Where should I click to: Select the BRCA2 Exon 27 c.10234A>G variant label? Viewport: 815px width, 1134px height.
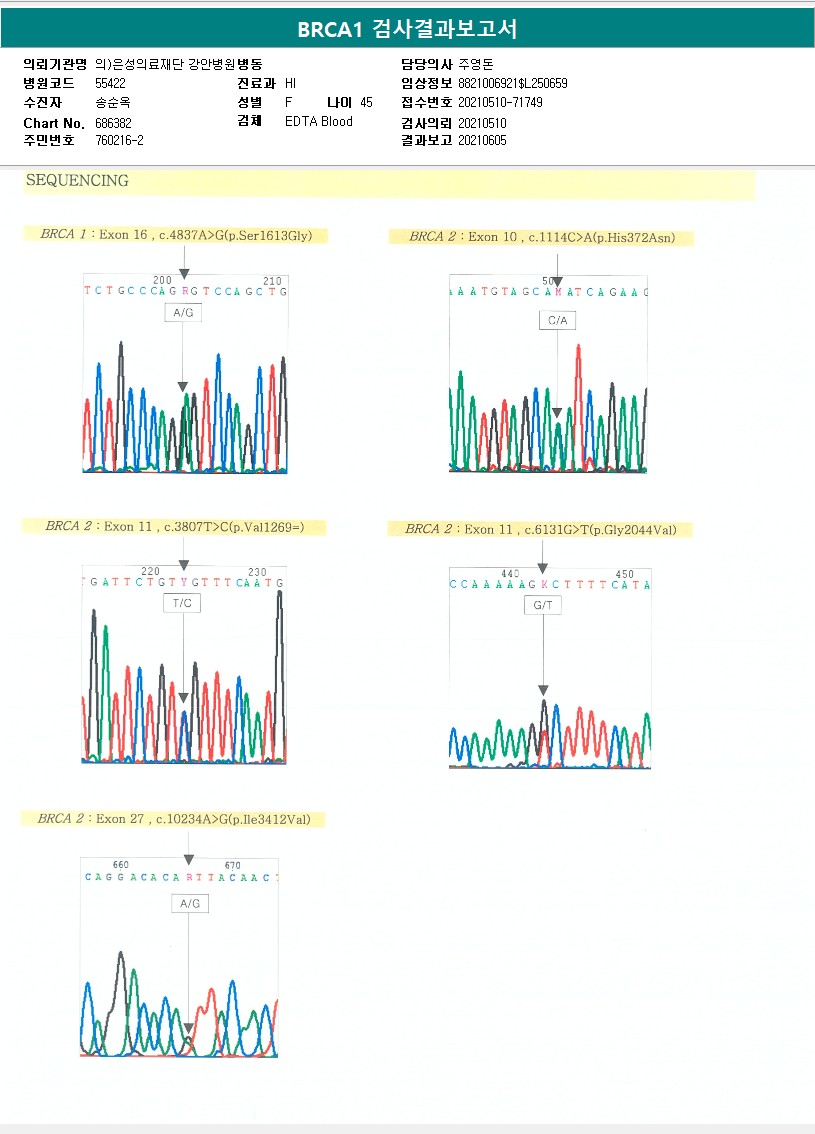[x=175, y=819]
